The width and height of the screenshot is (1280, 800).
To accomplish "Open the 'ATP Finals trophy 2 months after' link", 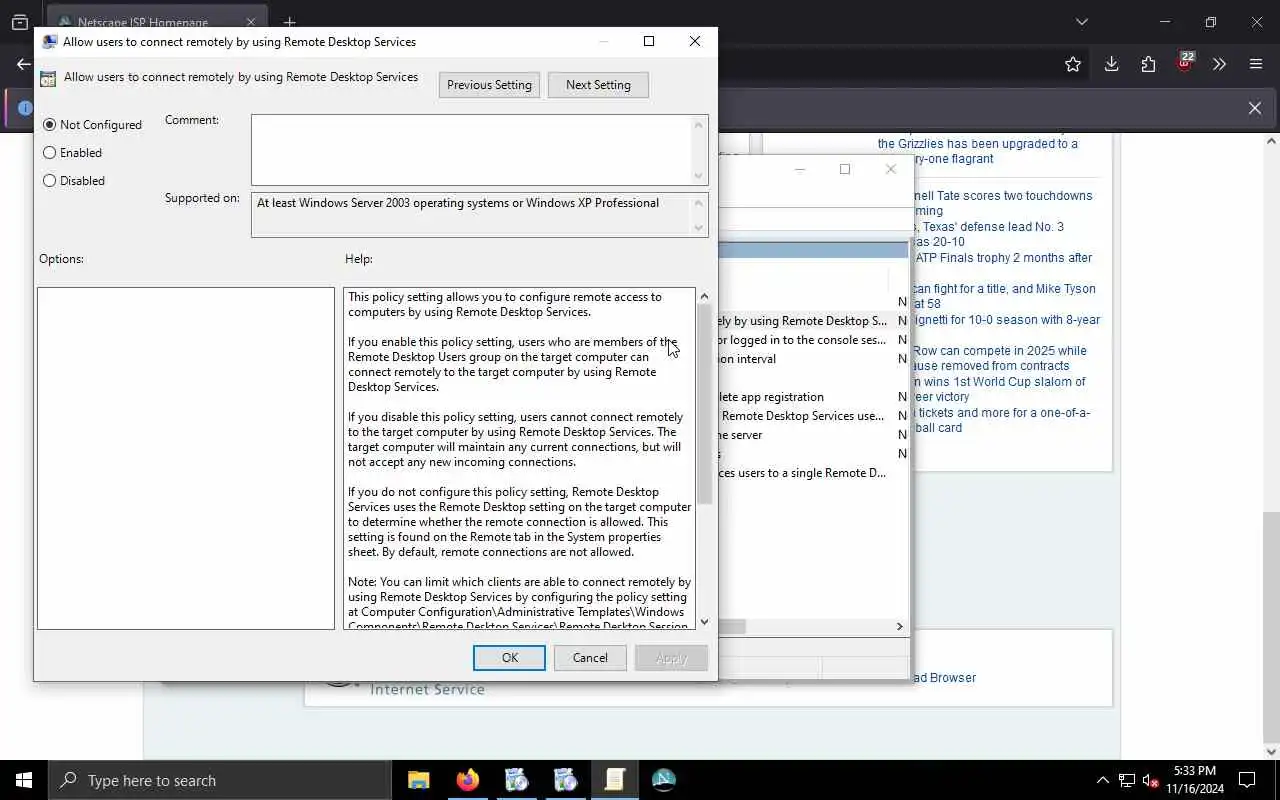I will click(x=1004, y=258).
